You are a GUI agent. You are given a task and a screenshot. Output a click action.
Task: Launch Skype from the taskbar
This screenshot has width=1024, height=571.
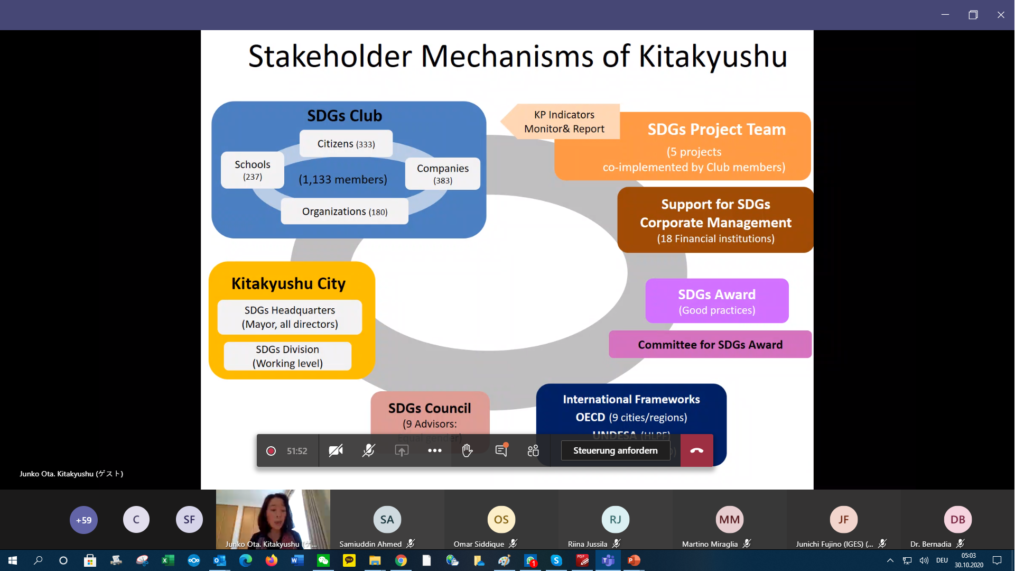(556, 561)
